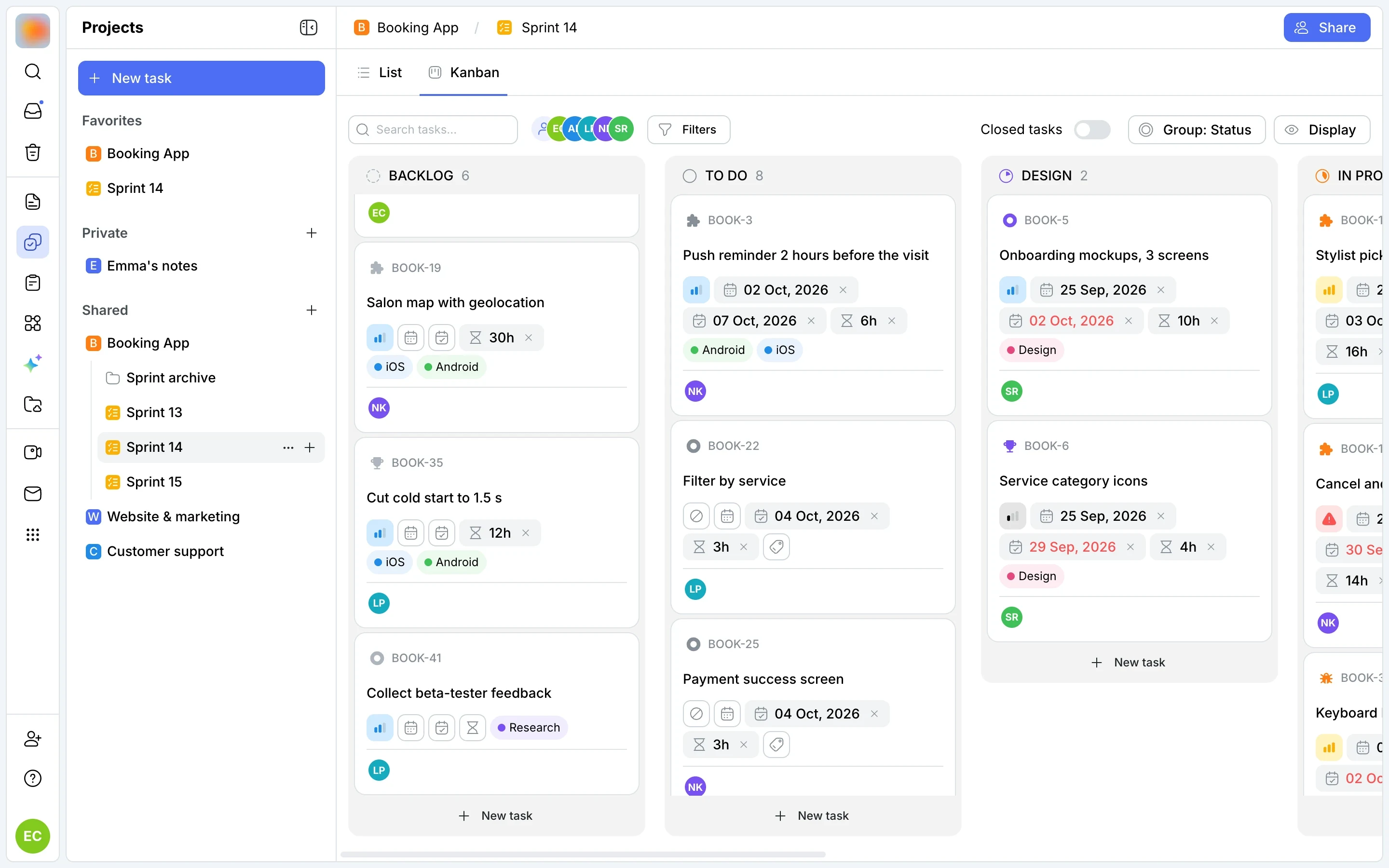
Task: Click BOOK-41 status circle icon
Action: [x=377, y=658]
